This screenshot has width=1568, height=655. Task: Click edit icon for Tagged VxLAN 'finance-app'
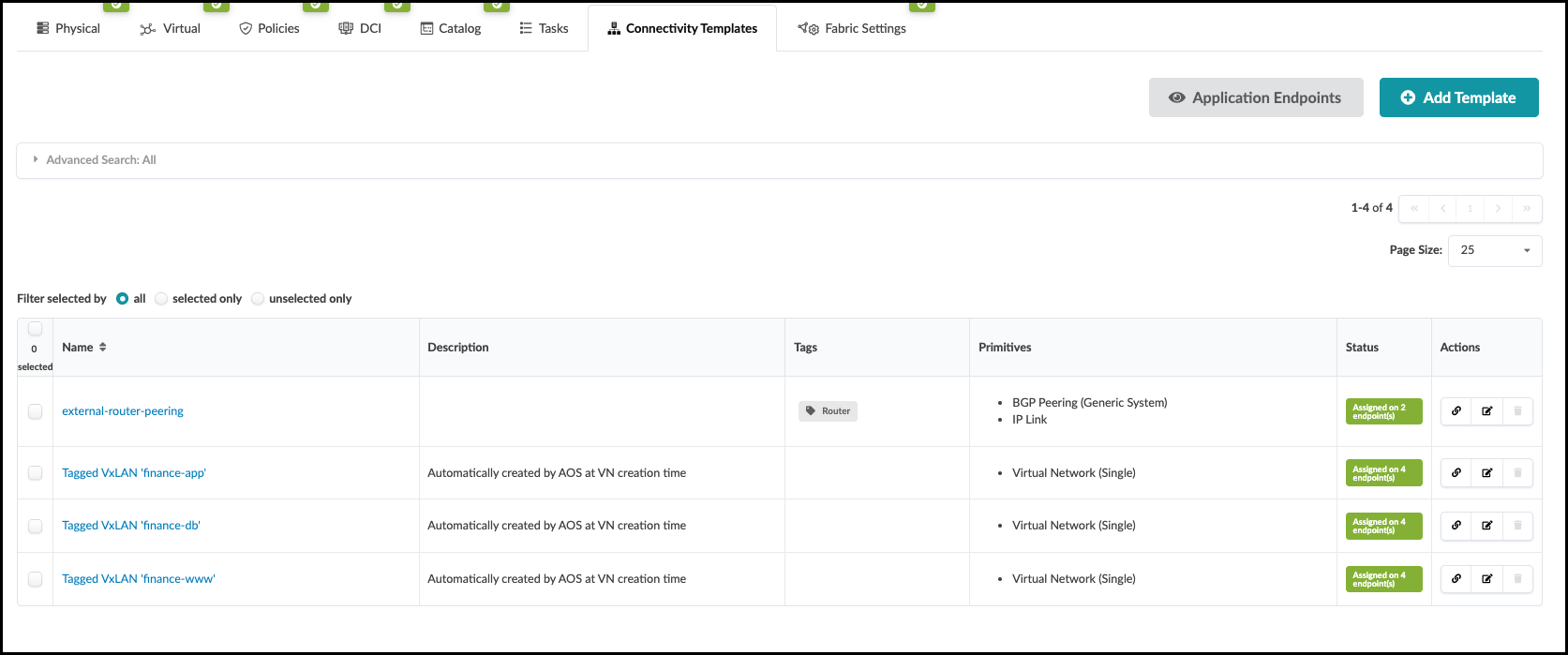(x=1486, y=473)
